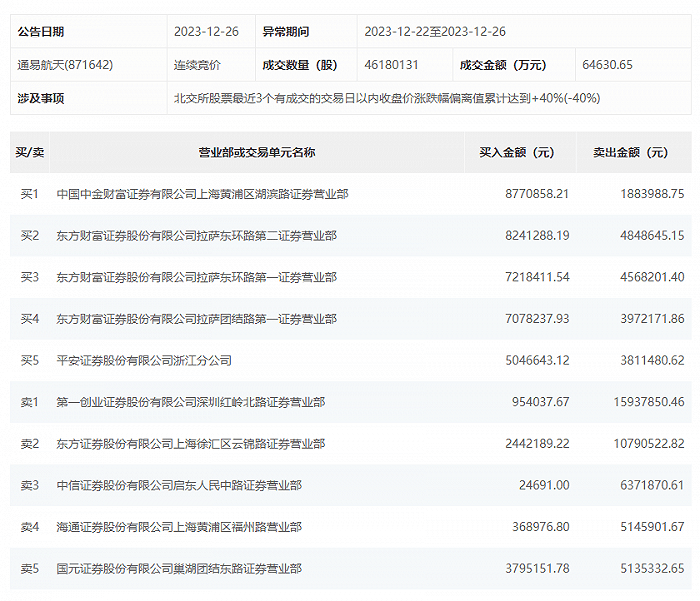The image size is (700, 601).
Task: Select buy amount 24691.00
Action: point(544,485)
